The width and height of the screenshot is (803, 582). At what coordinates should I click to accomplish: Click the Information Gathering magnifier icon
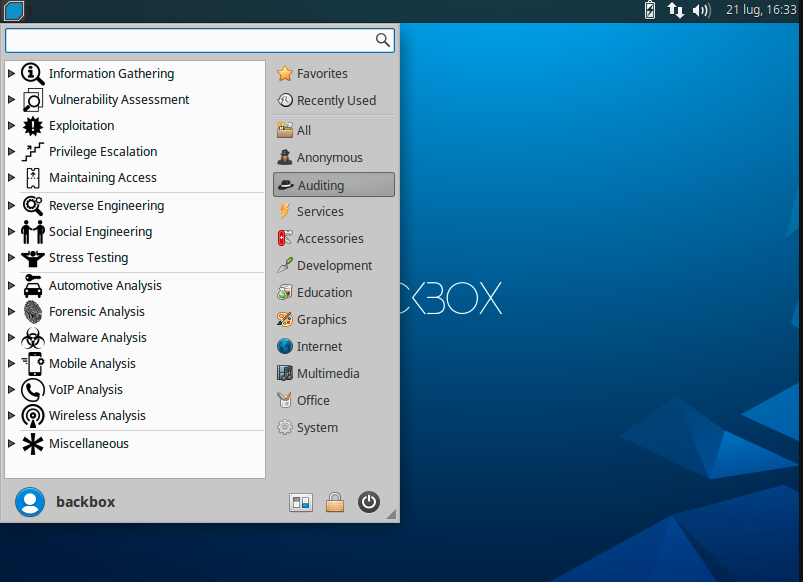(x=33, y=74)
